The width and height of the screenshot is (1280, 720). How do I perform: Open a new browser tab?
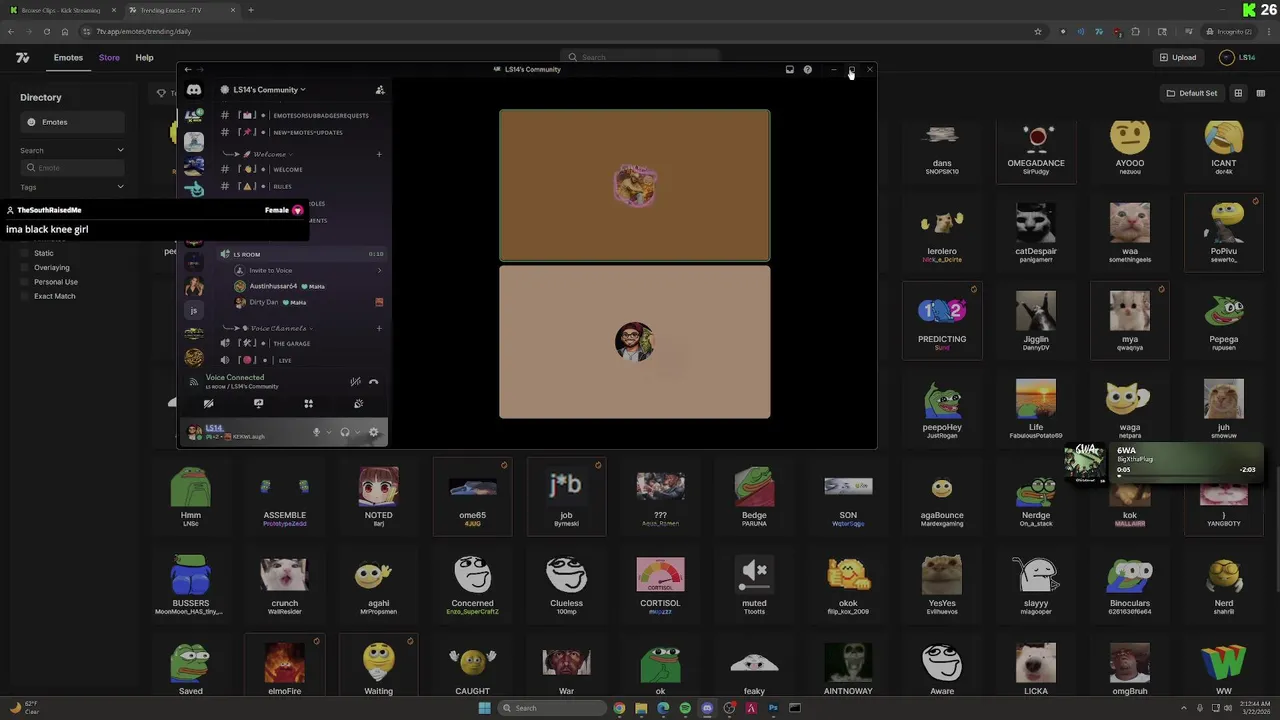click(x=251, y=10)
